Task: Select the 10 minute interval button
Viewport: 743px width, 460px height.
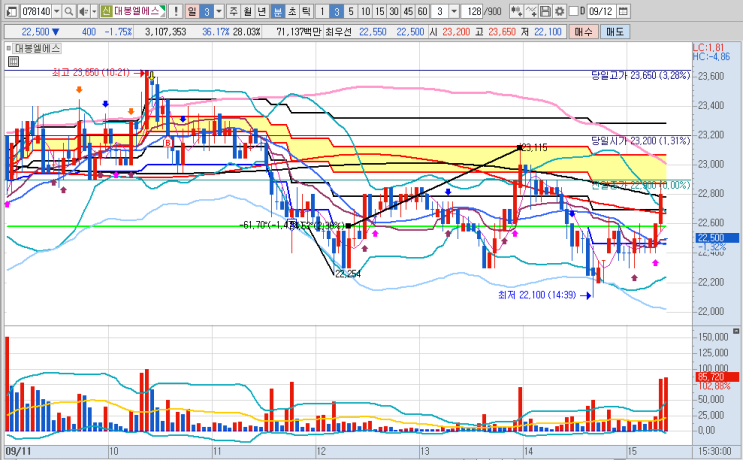Action: click(365, 11)
